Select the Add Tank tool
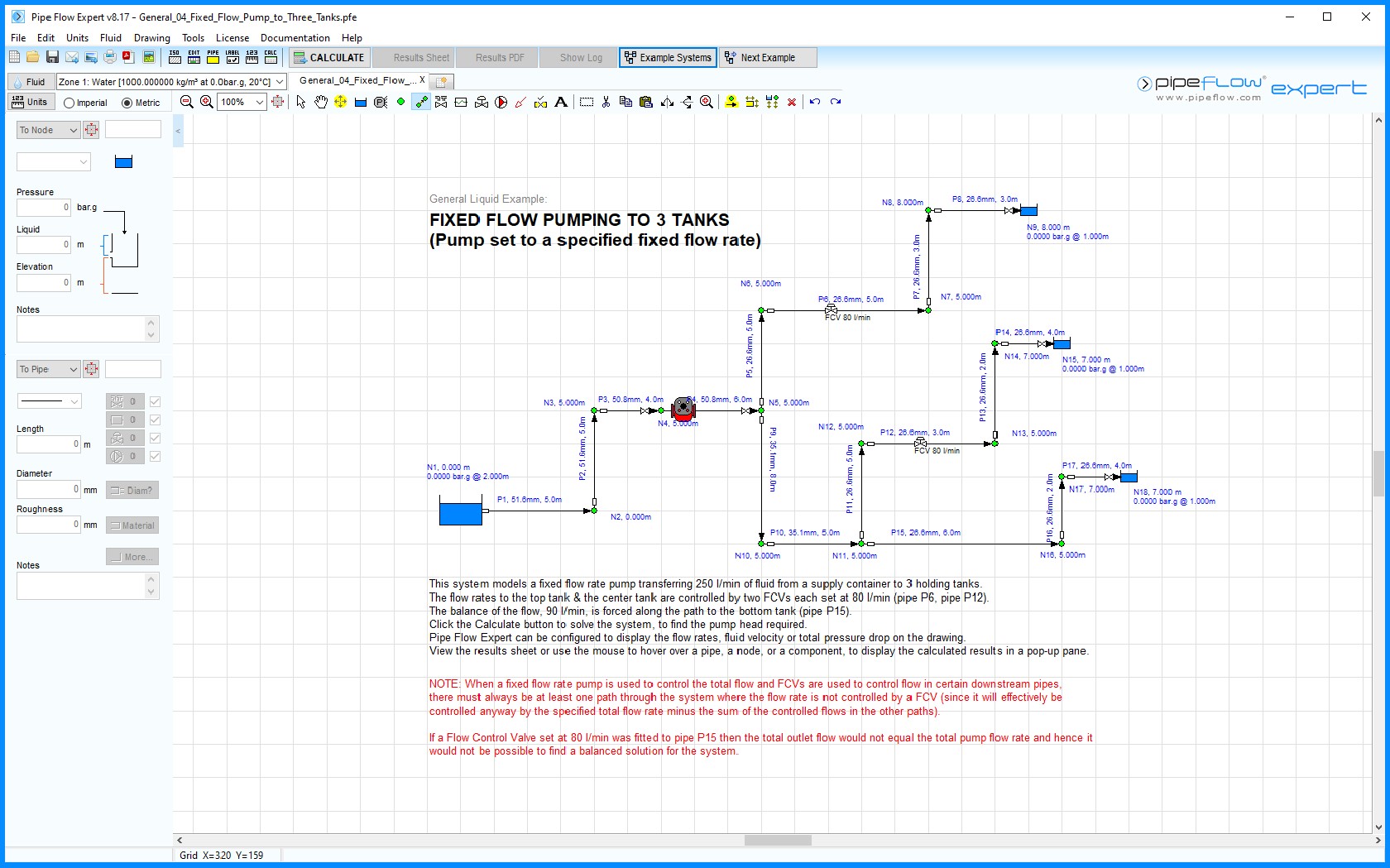 361,103
